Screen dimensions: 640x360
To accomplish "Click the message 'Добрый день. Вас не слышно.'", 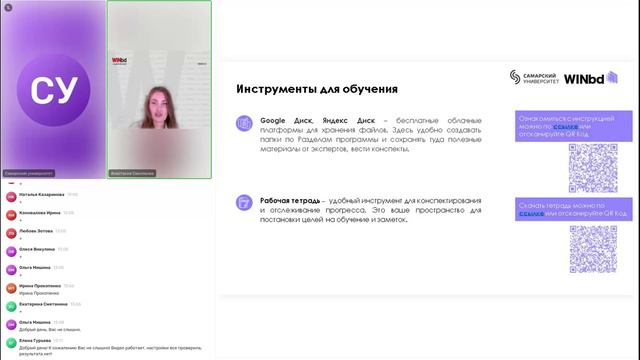I will 50,329.
